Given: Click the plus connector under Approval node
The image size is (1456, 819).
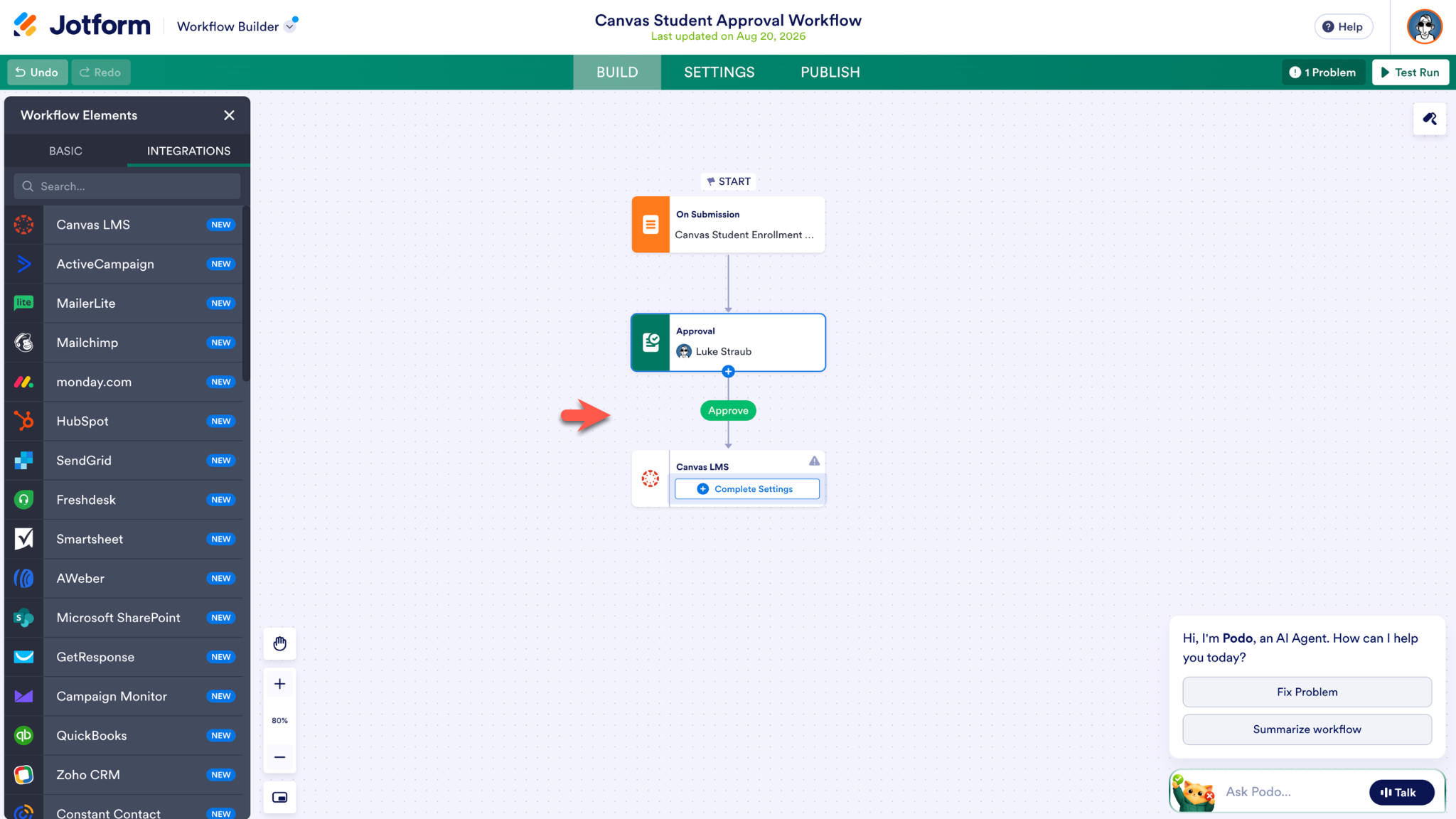Looking at the screenshot, I should click(x=728, y=371).
